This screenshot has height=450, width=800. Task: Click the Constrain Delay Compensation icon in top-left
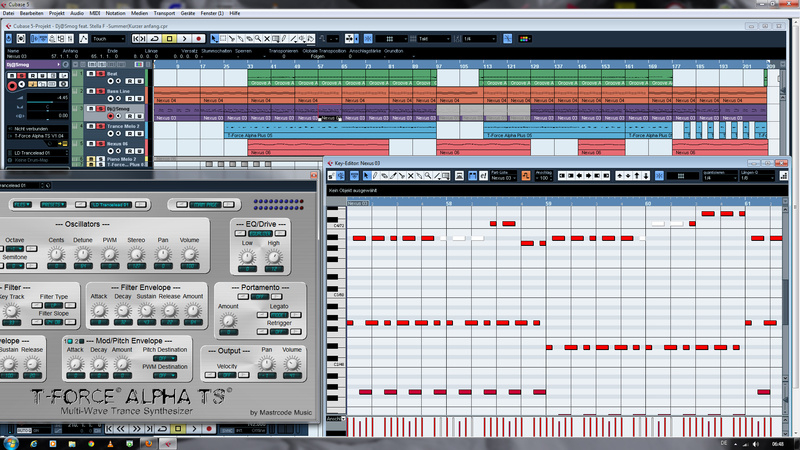pos(9,39)
